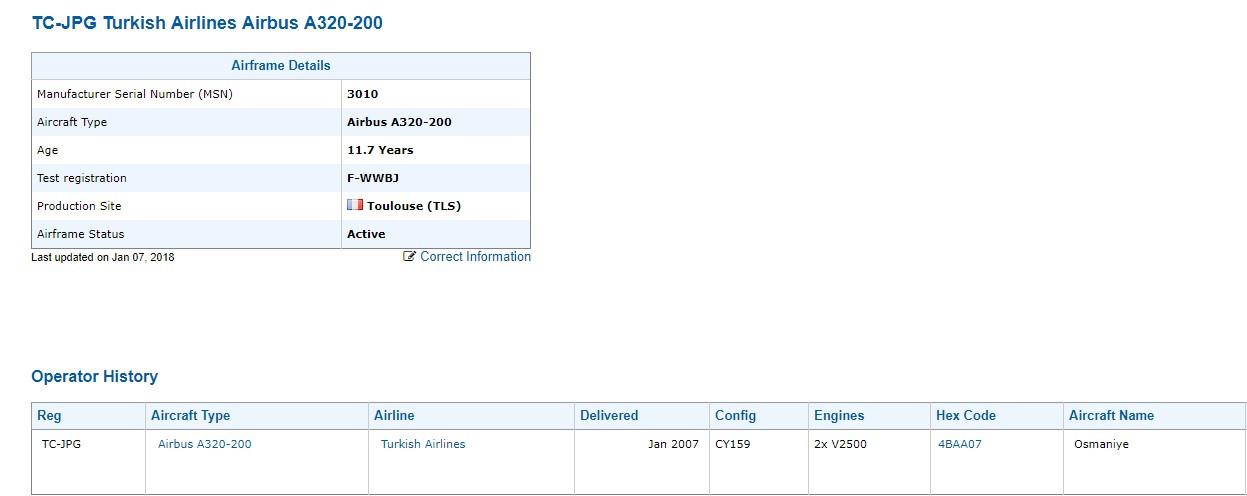The width and height of the screenshot is (1247, 496).
Task: Open the Turkish Airlines link in Operator History
Action: pos(423,444)
